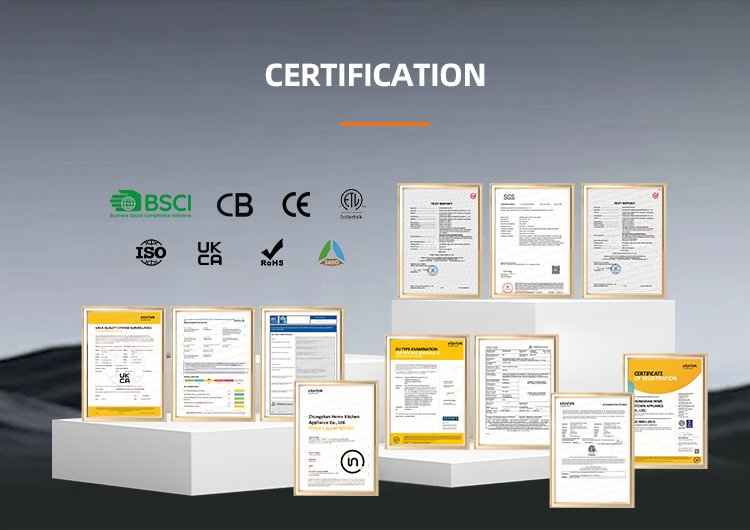Click the Intertek circle logo on the audit report
The width and height of the screenshot is (750, 530).
[353, 462]
